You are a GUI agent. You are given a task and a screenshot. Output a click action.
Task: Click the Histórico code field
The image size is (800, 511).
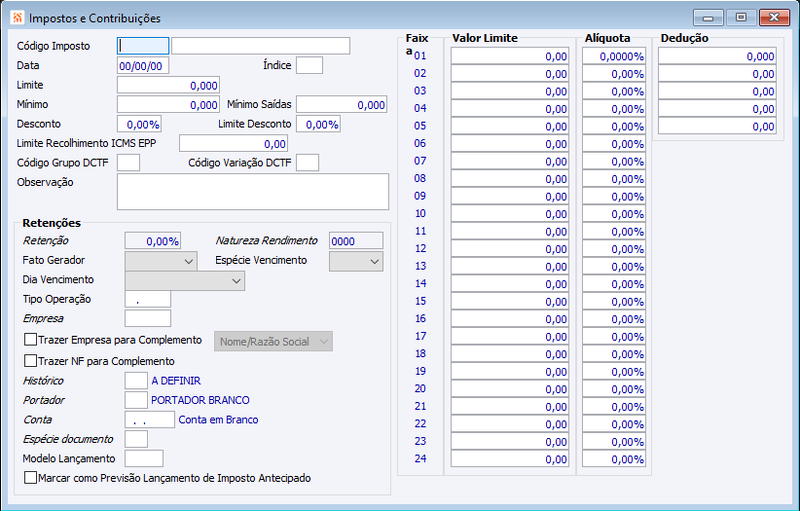(x=136, y=380)
